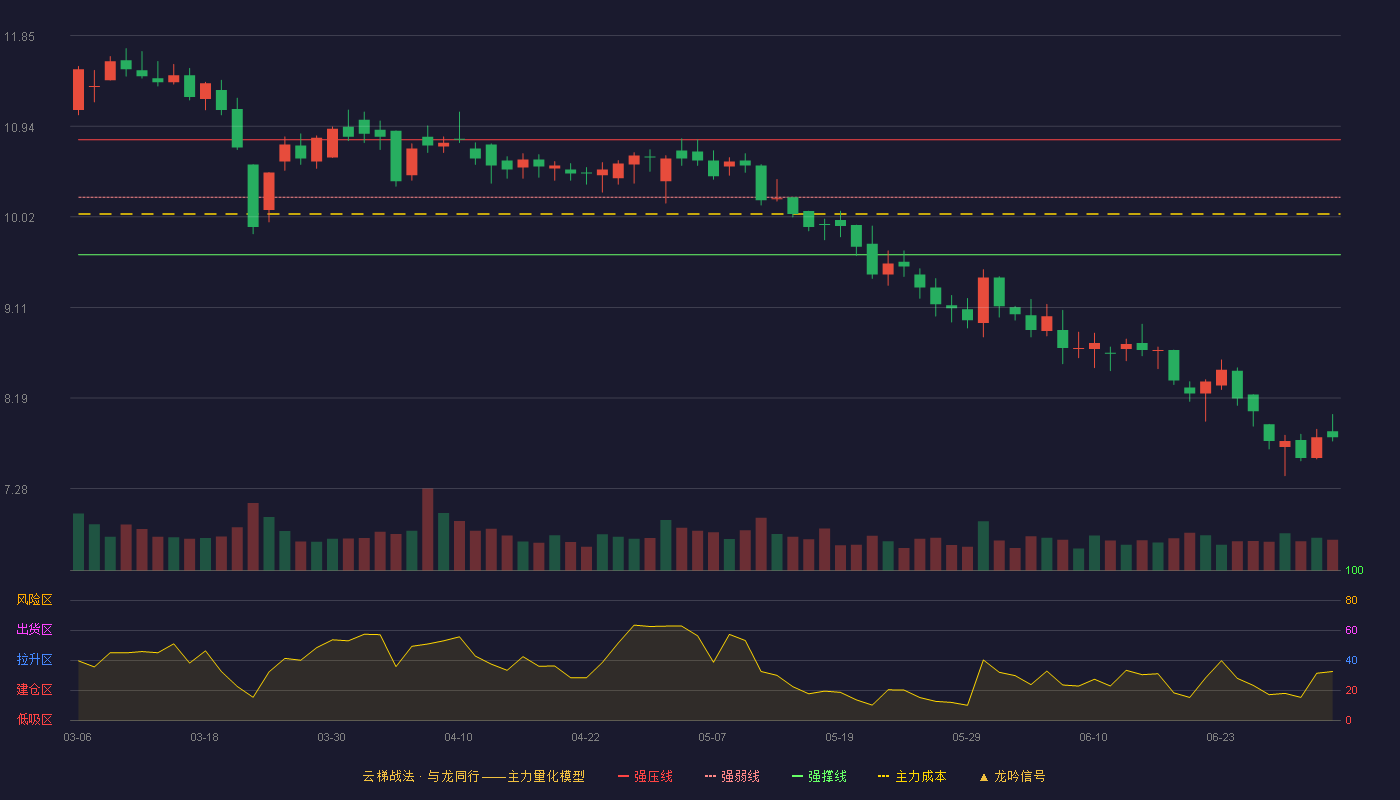Click the red horizontal 强压线 resistance line
1400x800 pixels.
709,140
